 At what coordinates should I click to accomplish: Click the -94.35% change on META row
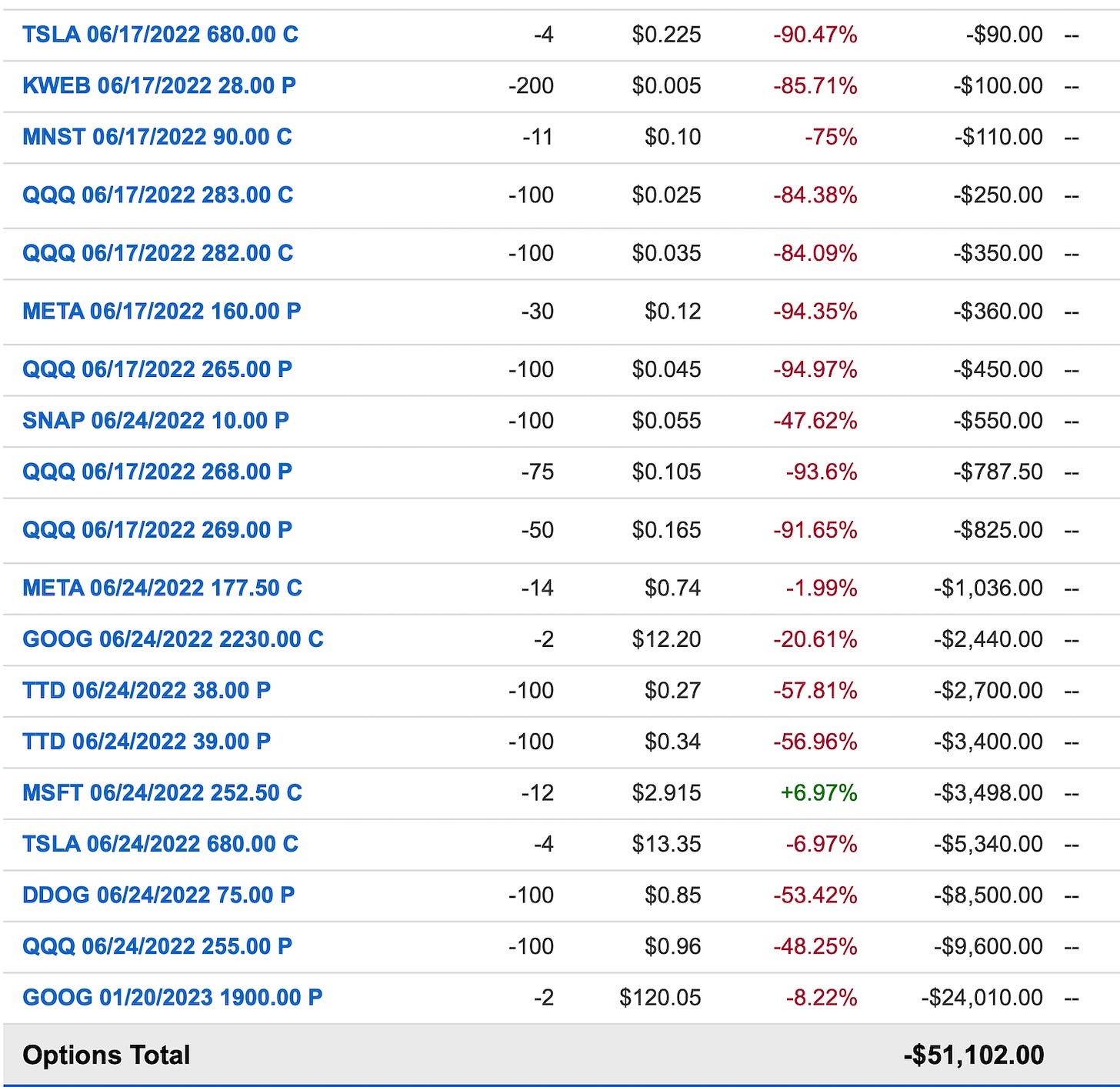coord(815,312)
